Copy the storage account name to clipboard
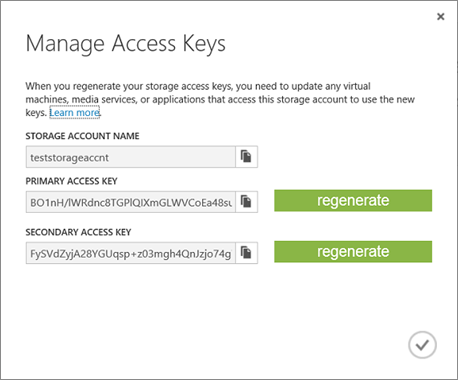Viewport: 458px width, 380px height. (x=246, y=157)
